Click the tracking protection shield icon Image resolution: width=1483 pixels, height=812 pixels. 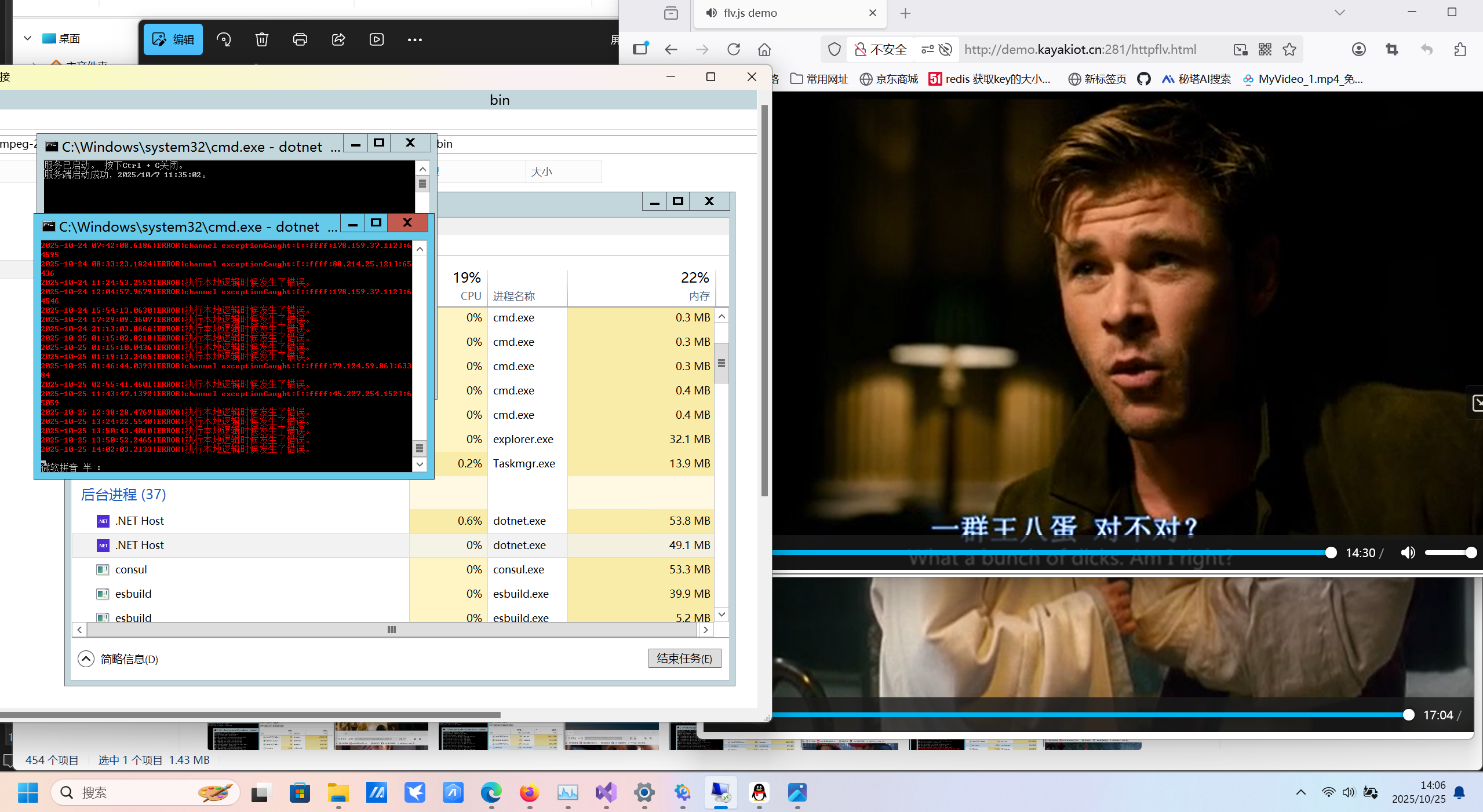click(834, 49)
